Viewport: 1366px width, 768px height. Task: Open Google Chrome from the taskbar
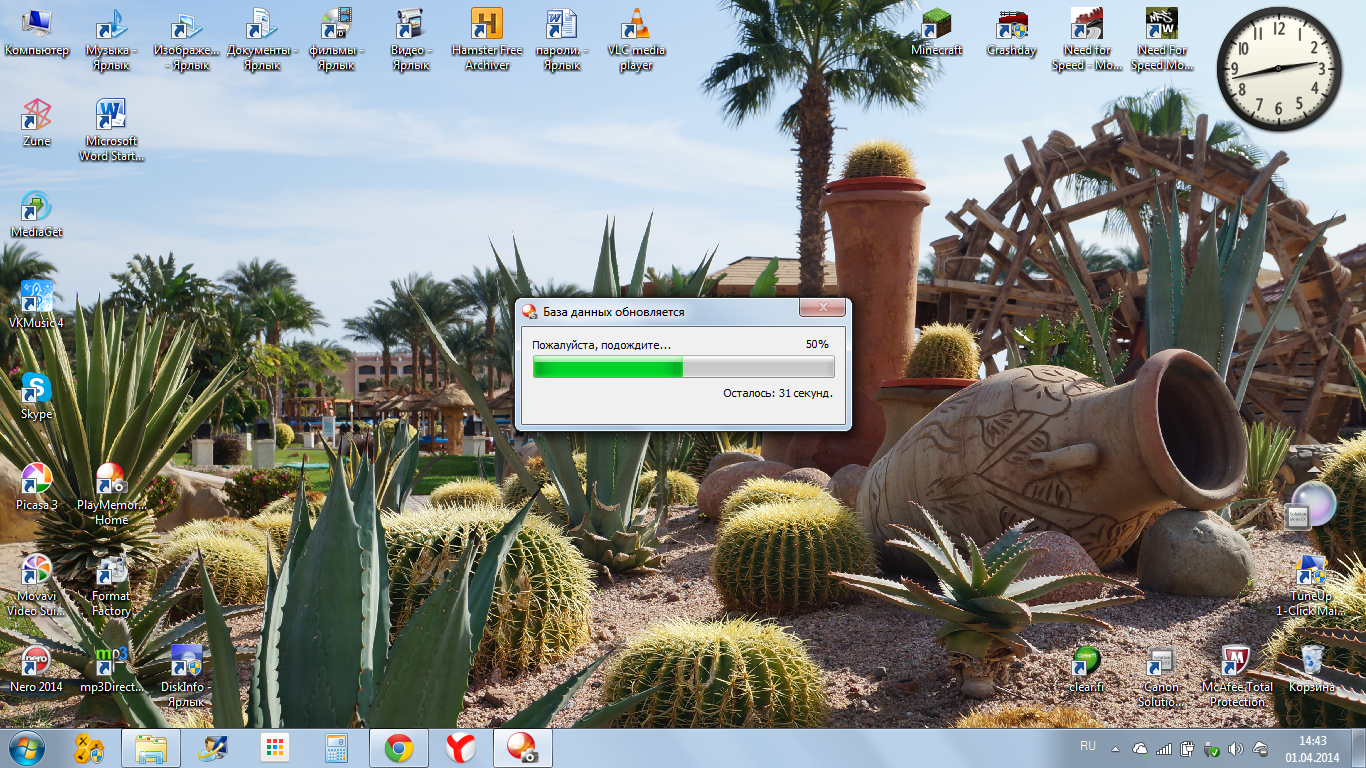tap(399, 748)
